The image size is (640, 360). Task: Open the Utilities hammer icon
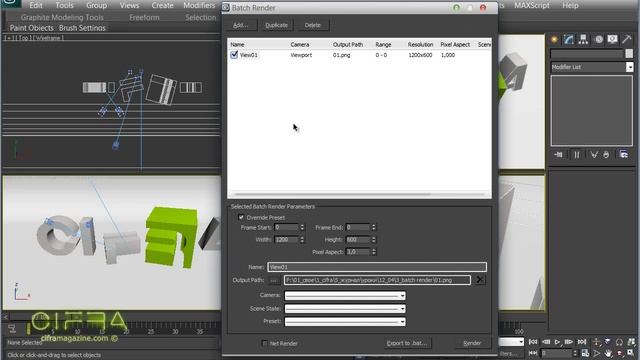(627, 39)
